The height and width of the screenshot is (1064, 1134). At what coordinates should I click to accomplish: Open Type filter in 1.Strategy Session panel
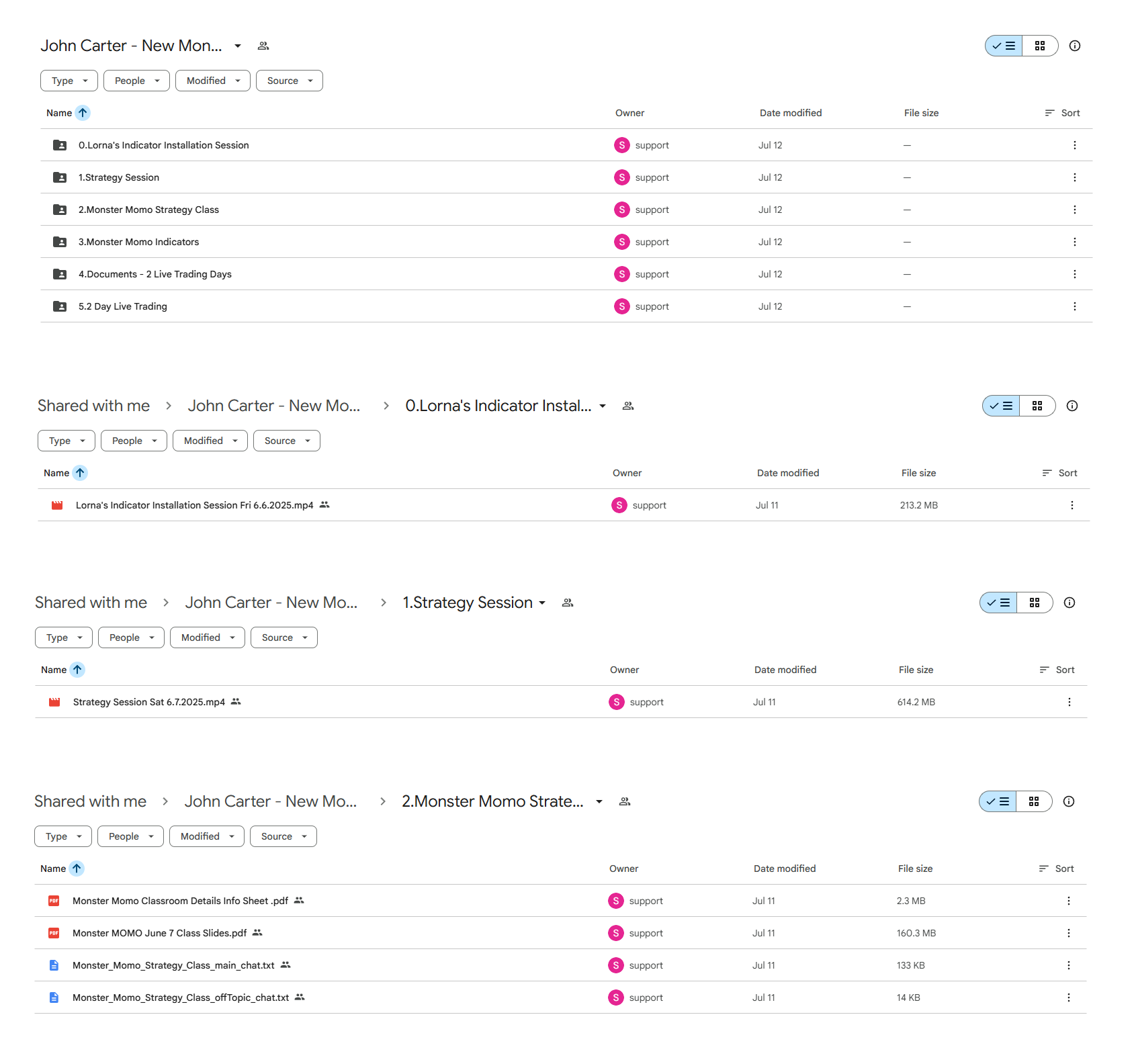coord(64,637)
